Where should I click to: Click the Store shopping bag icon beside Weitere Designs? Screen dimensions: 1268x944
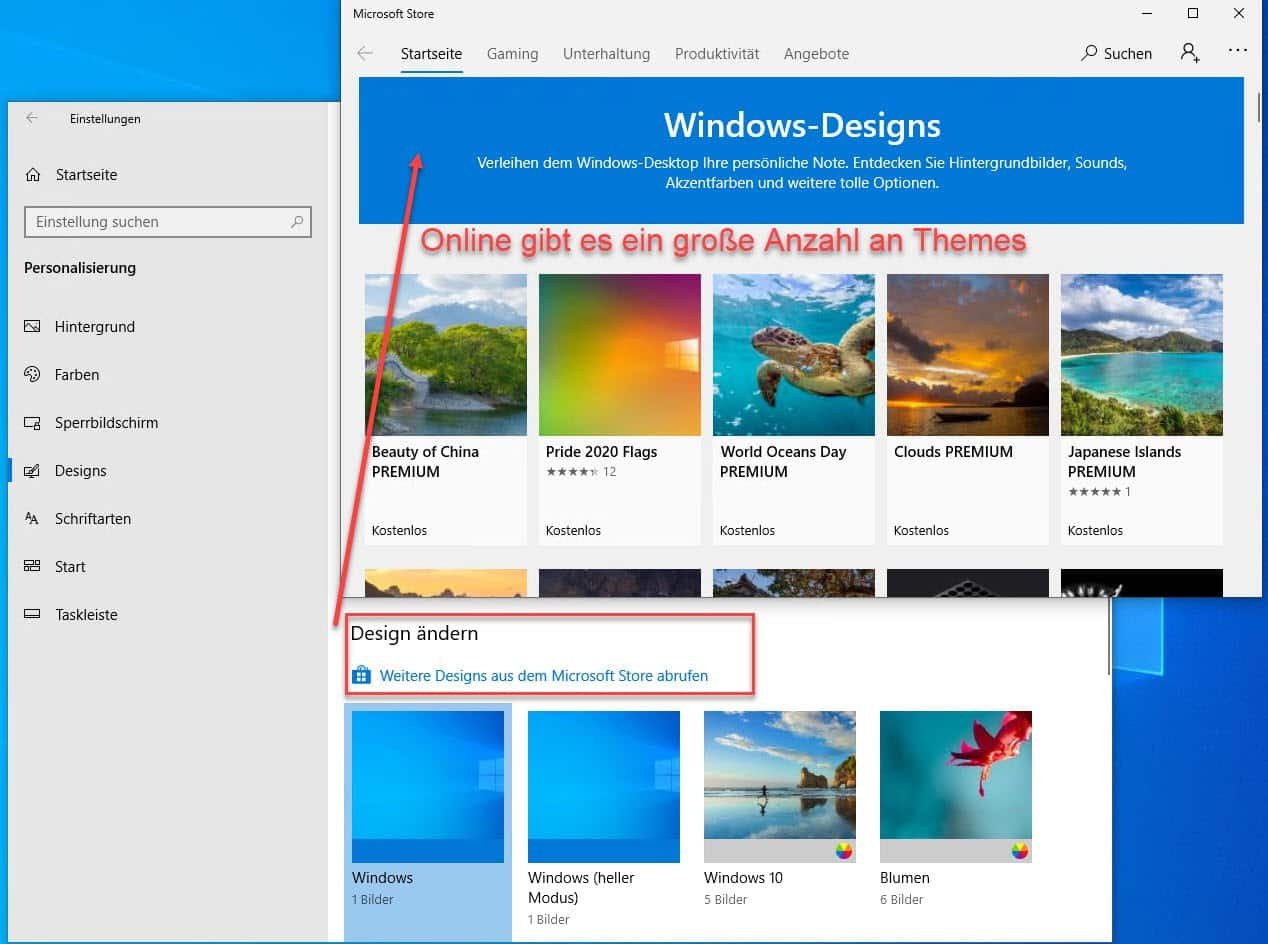point(361,675)
